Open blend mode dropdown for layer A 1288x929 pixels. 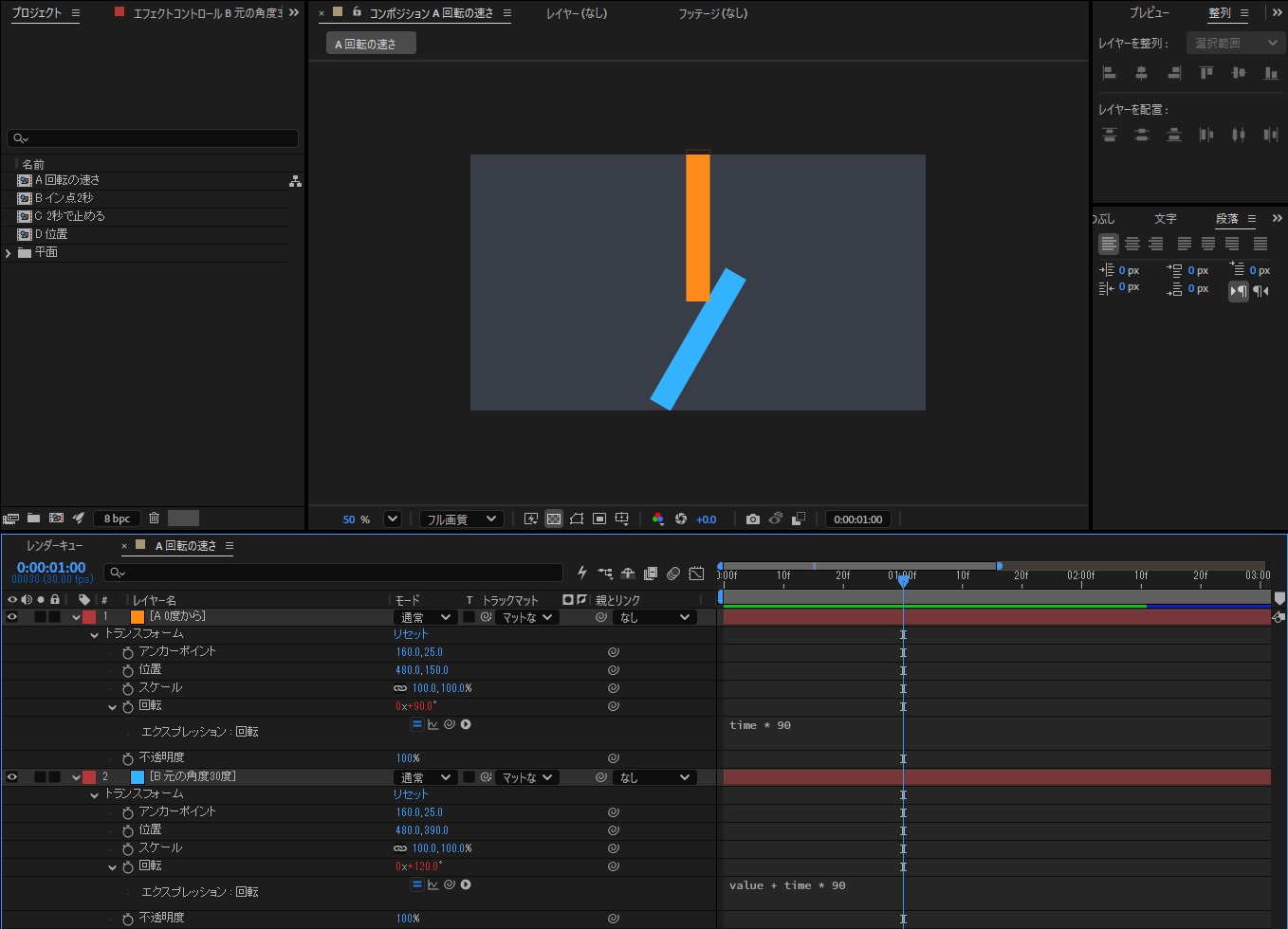(x=425, y=617)
